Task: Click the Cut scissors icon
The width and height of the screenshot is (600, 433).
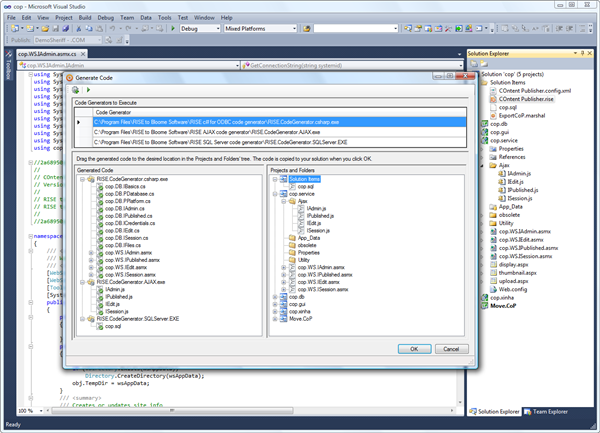Action: (x=79, y=28)
